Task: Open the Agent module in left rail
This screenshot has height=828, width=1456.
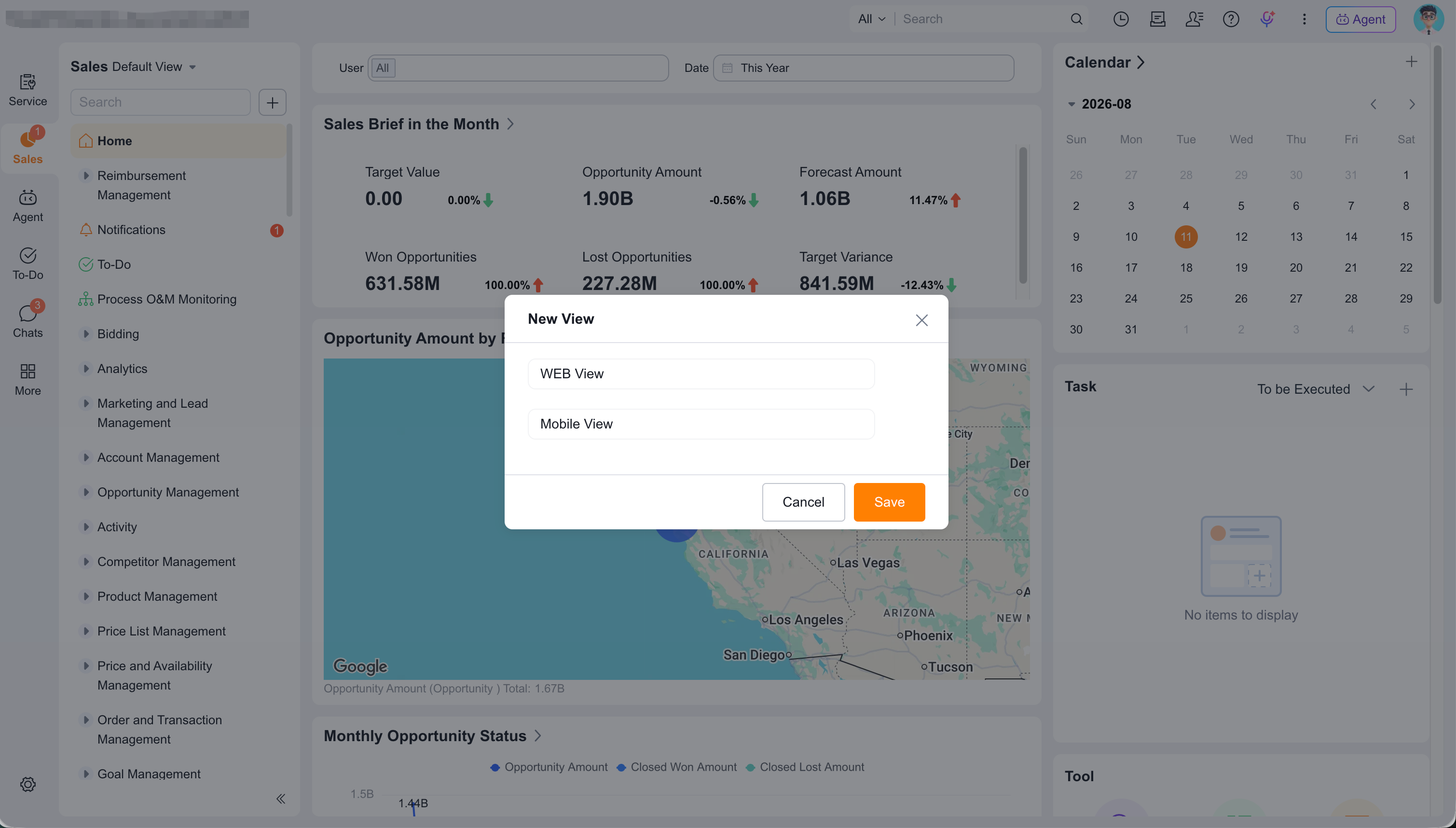Action: pyautogui.click(x=27, y=206)
